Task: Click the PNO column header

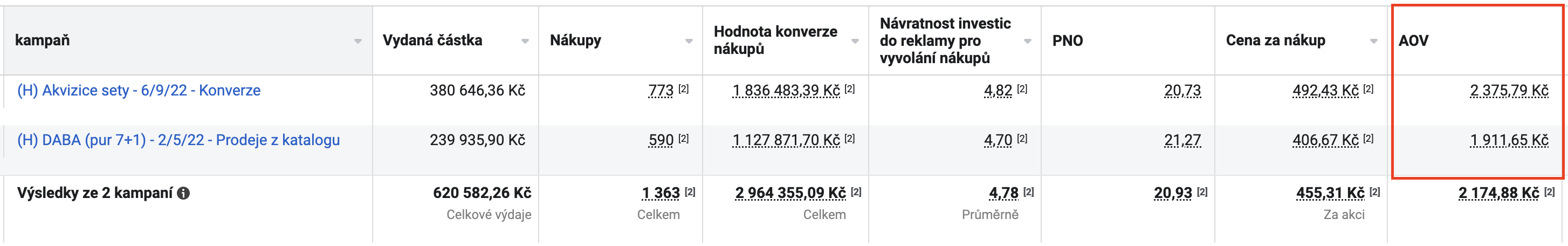Action: (x=1068, y=41)
